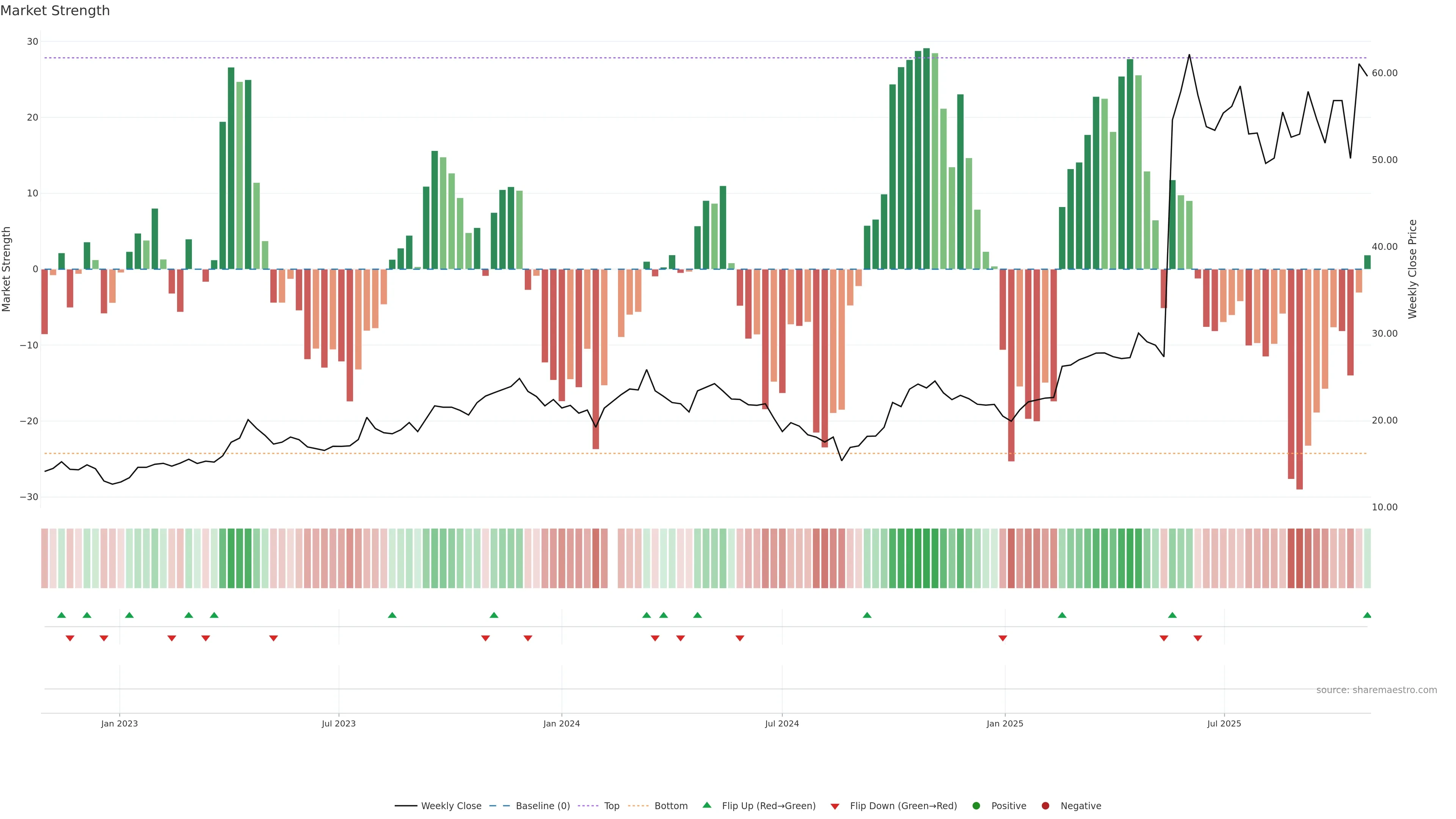Click the final light-green heat strip cell
Viewport: 1456px width, 819px height.
(1367, 558)
